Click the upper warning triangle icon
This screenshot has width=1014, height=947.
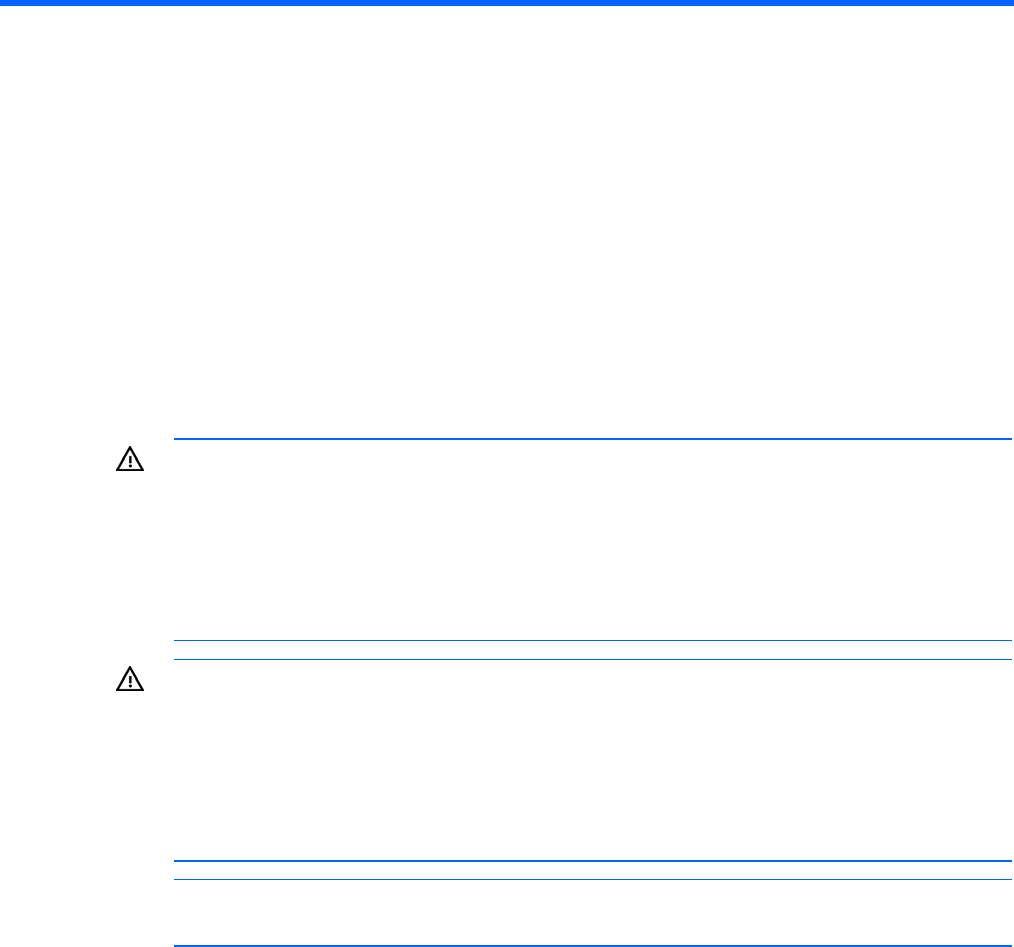click(x=131, y=460)
